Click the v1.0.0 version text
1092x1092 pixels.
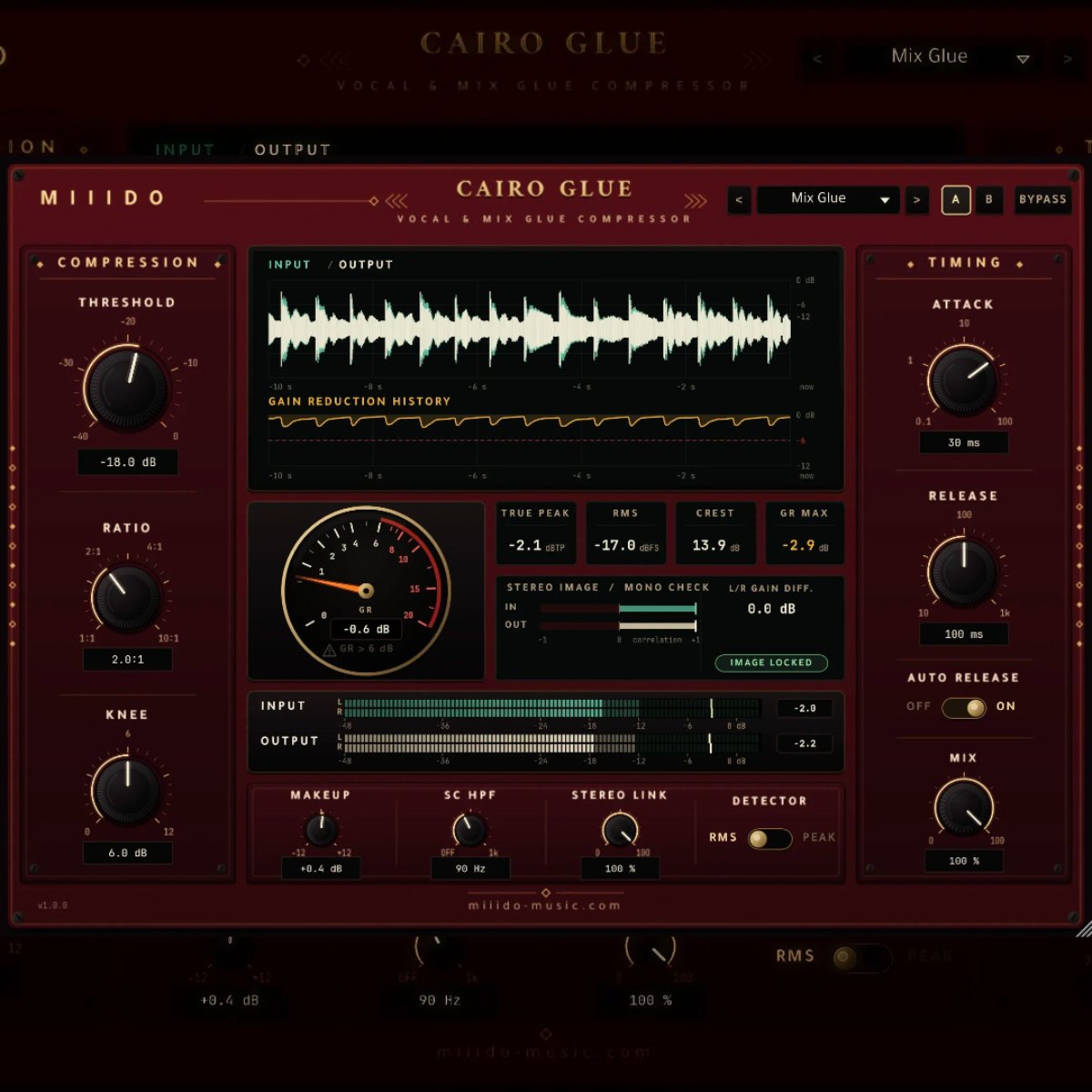pos(53,905)
